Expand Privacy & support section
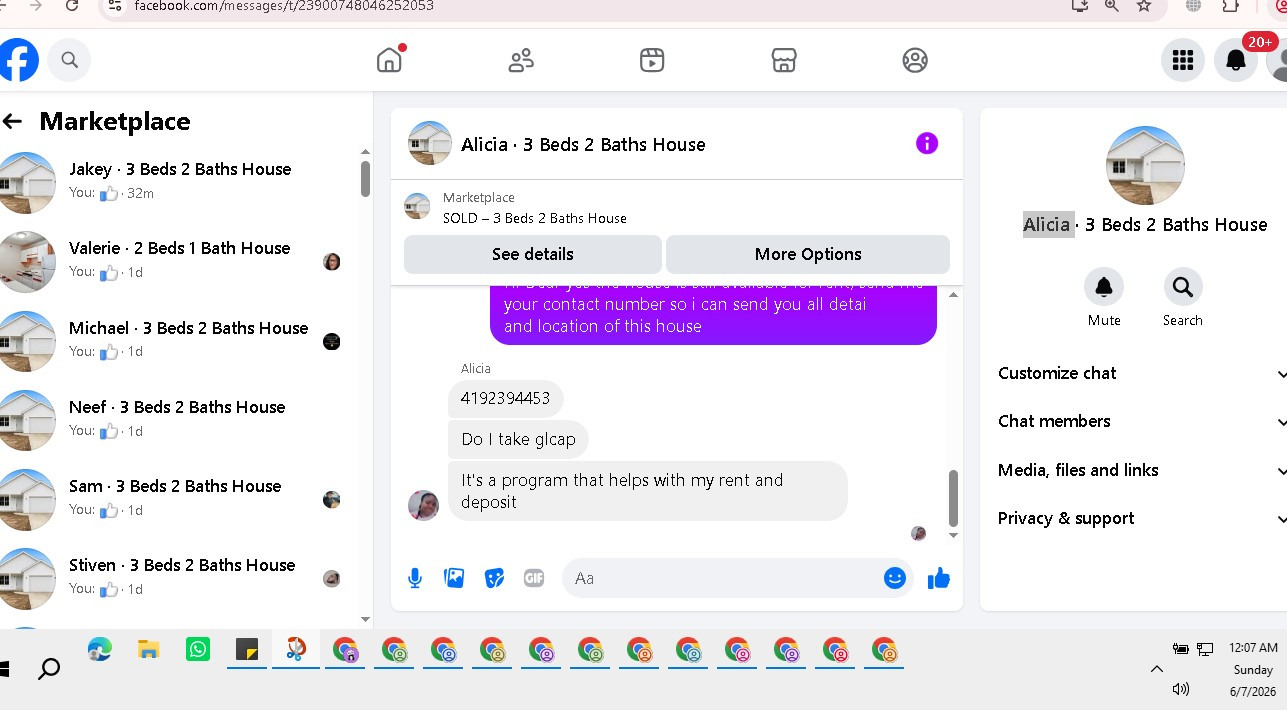The image size is (1287, 710). 1141,518
